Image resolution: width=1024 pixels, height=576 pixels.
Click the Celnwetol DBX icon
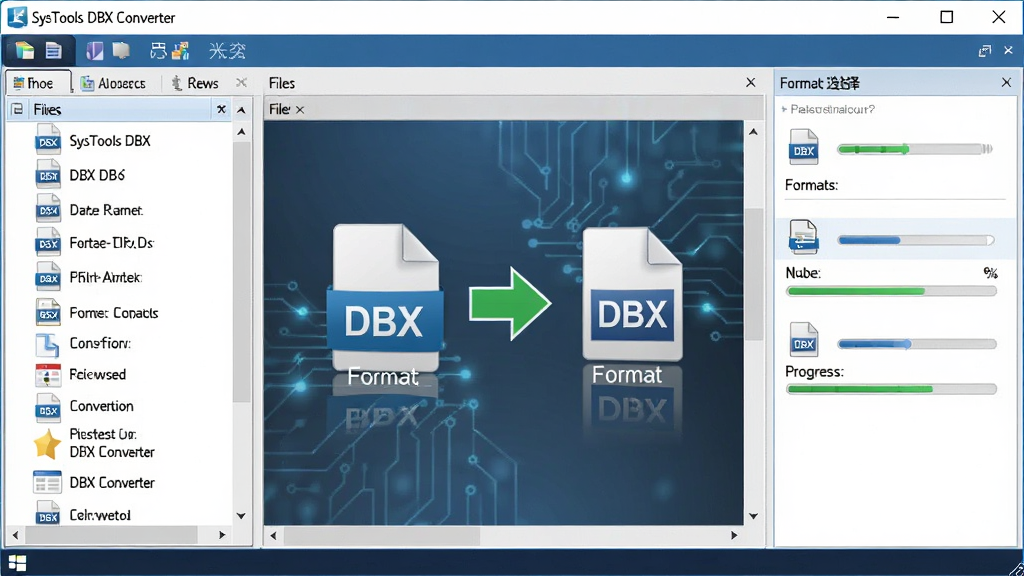pos(48,513)
